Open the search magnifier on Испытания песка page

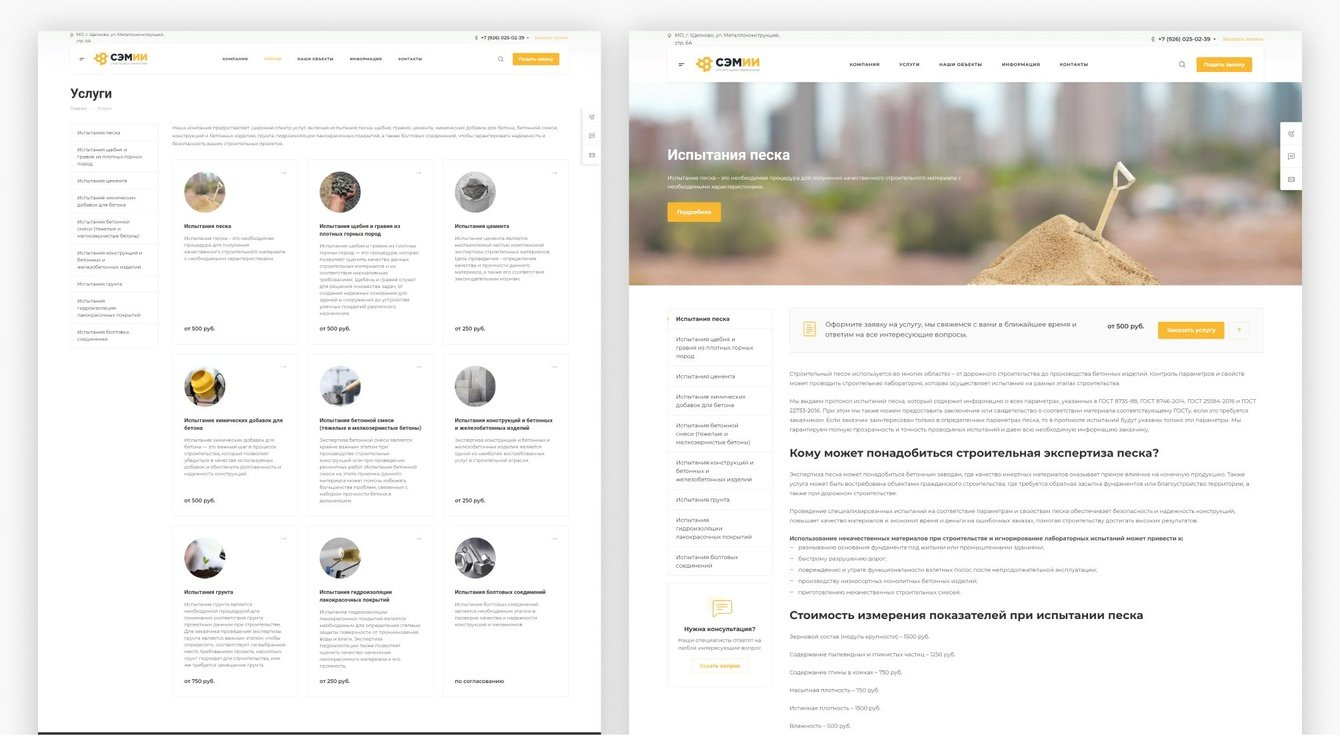pos(1182,65)
